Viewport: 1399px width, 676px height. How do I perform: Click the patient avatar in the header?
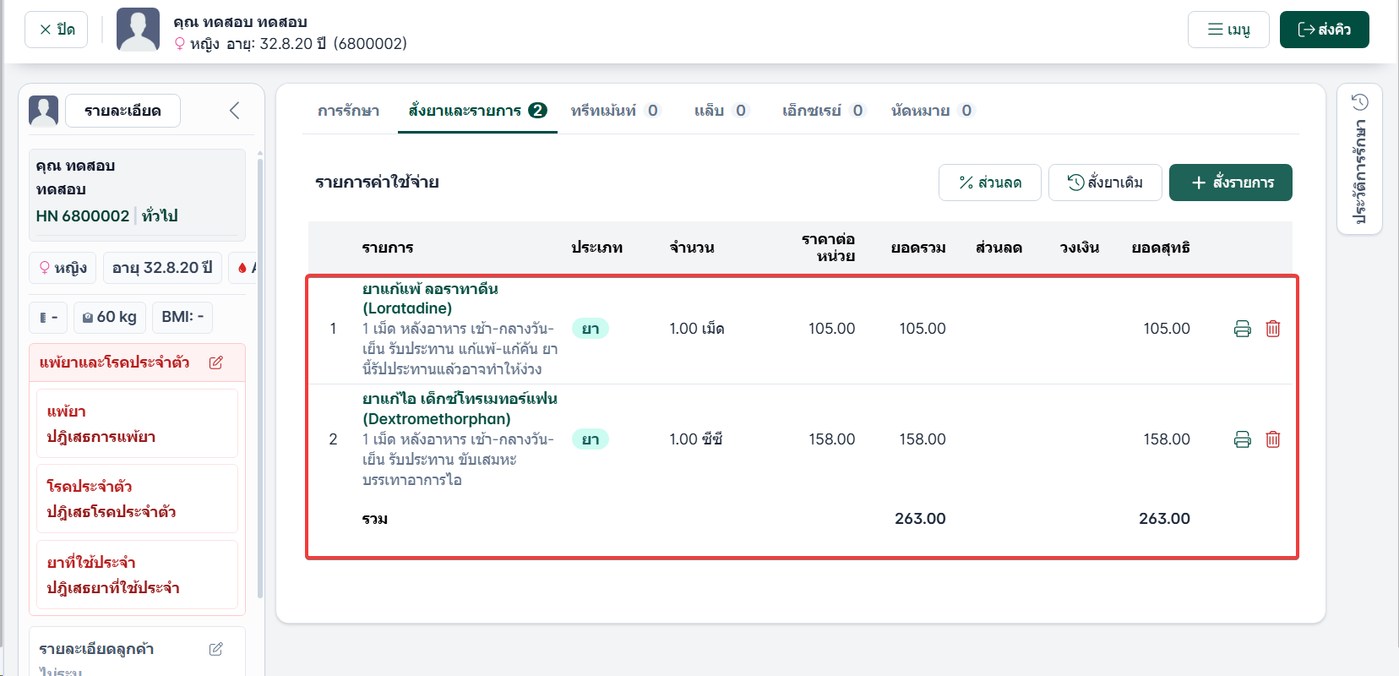click(138, 29)
